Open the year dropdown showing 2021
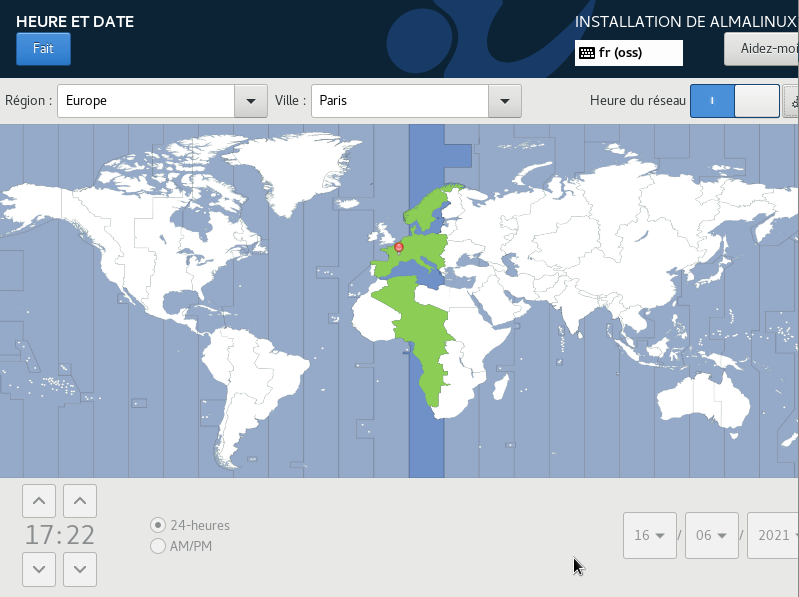Screen dimensions: 799x597 point(778,535)
